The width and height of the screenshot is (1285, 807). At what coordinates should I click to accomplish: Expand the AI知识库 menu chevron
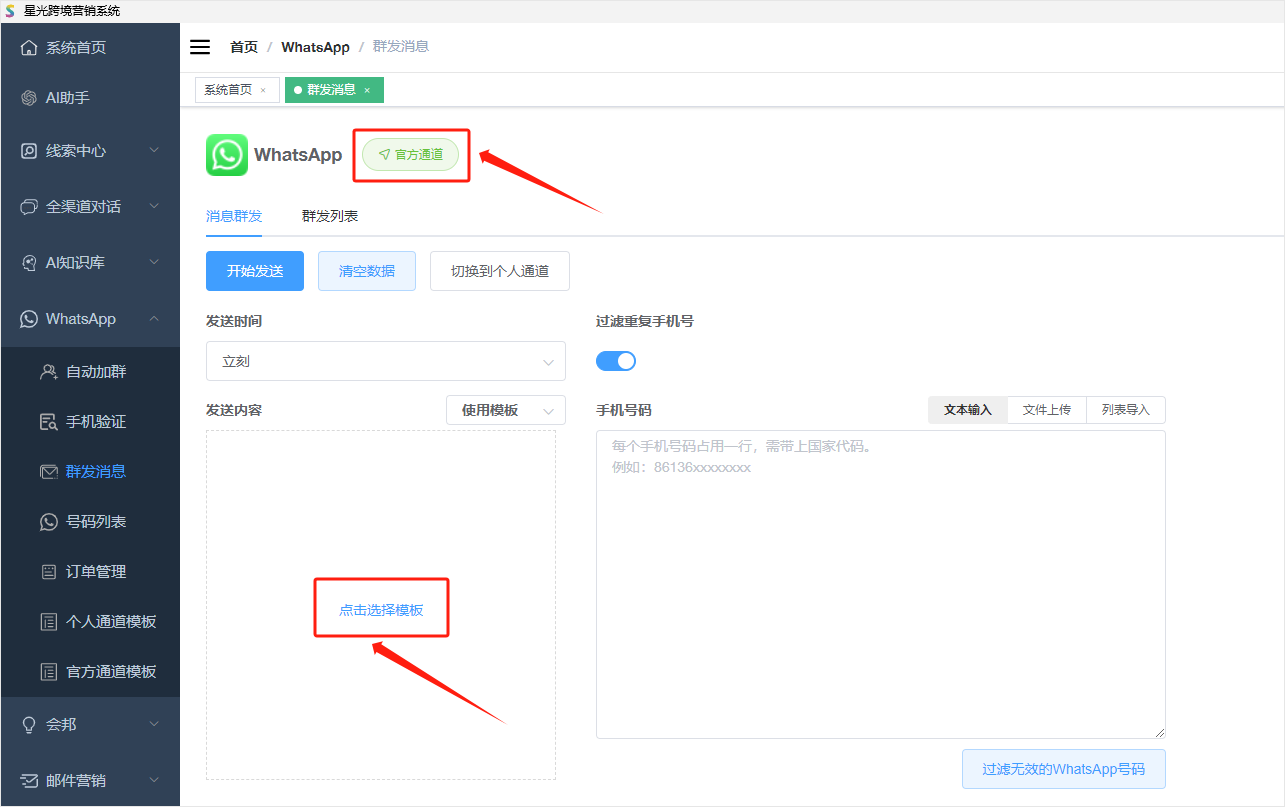pyautogui.click(x=154, y=263)
